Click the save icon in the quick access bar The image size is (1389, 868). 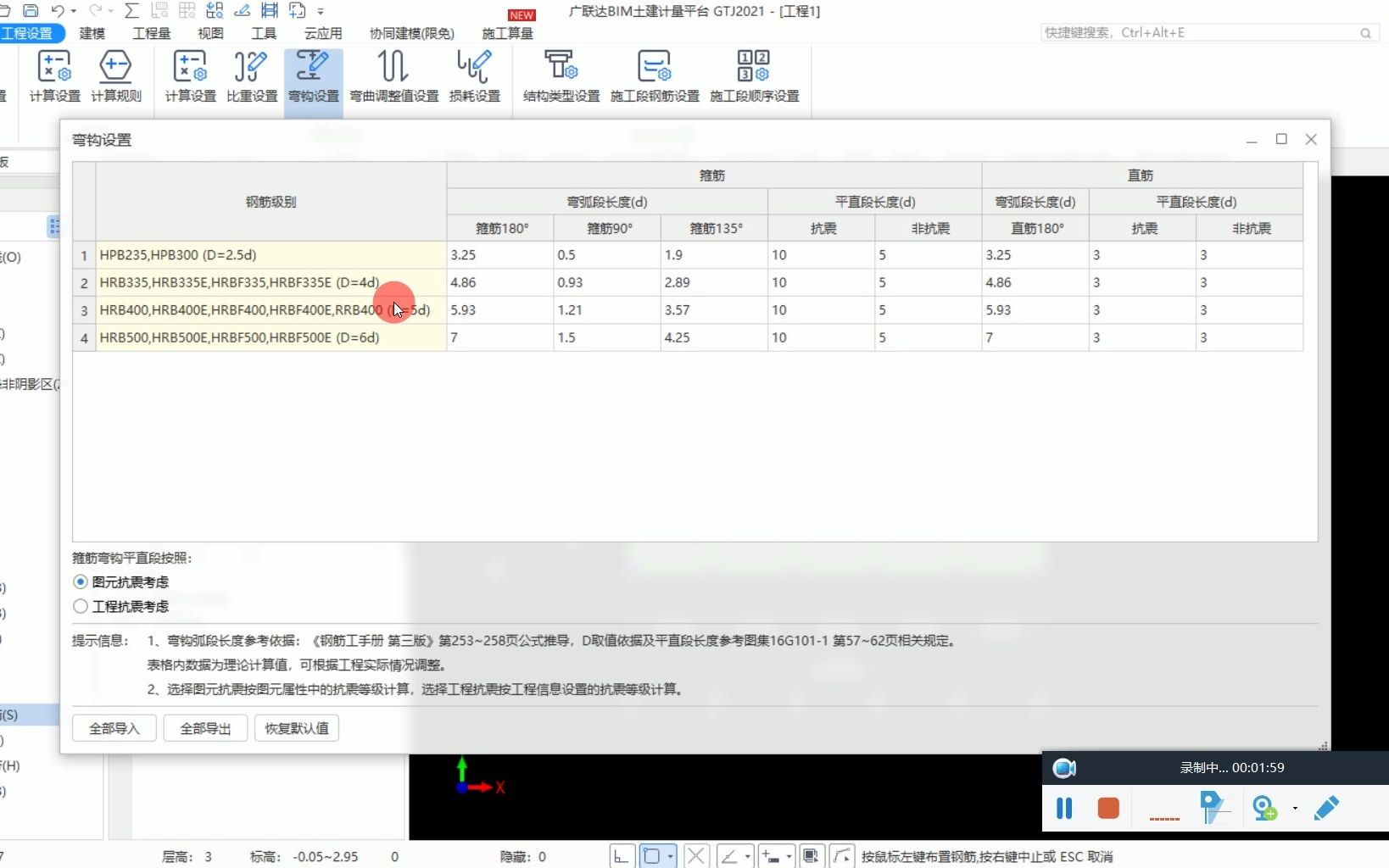(x=31, y=11)
